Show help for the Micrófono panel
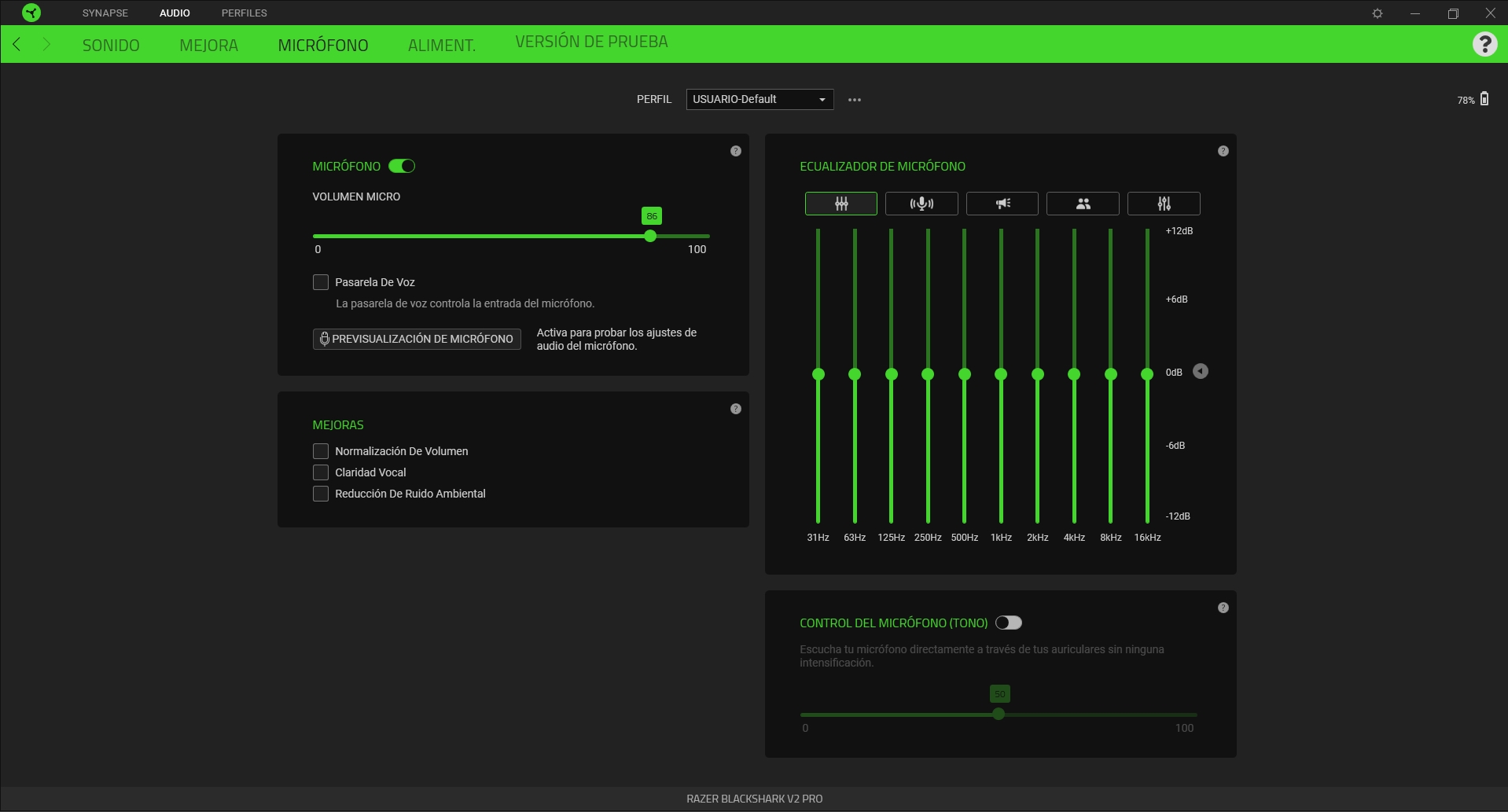 click(736, 151)
